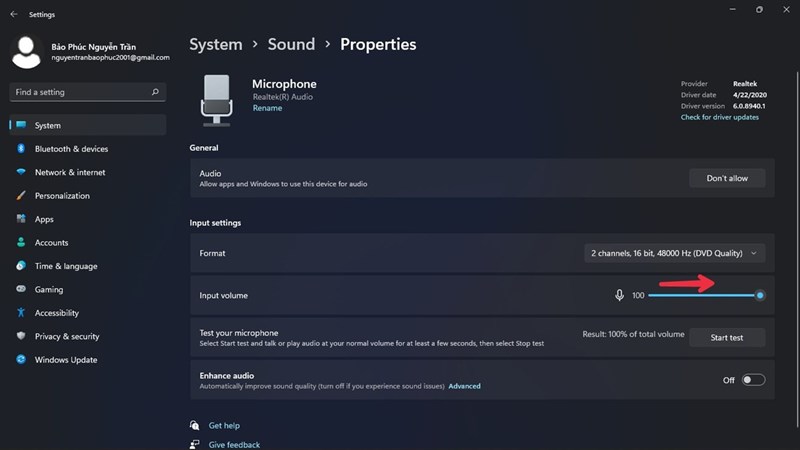Click the search magnifier icon in Find a setting

155,92
